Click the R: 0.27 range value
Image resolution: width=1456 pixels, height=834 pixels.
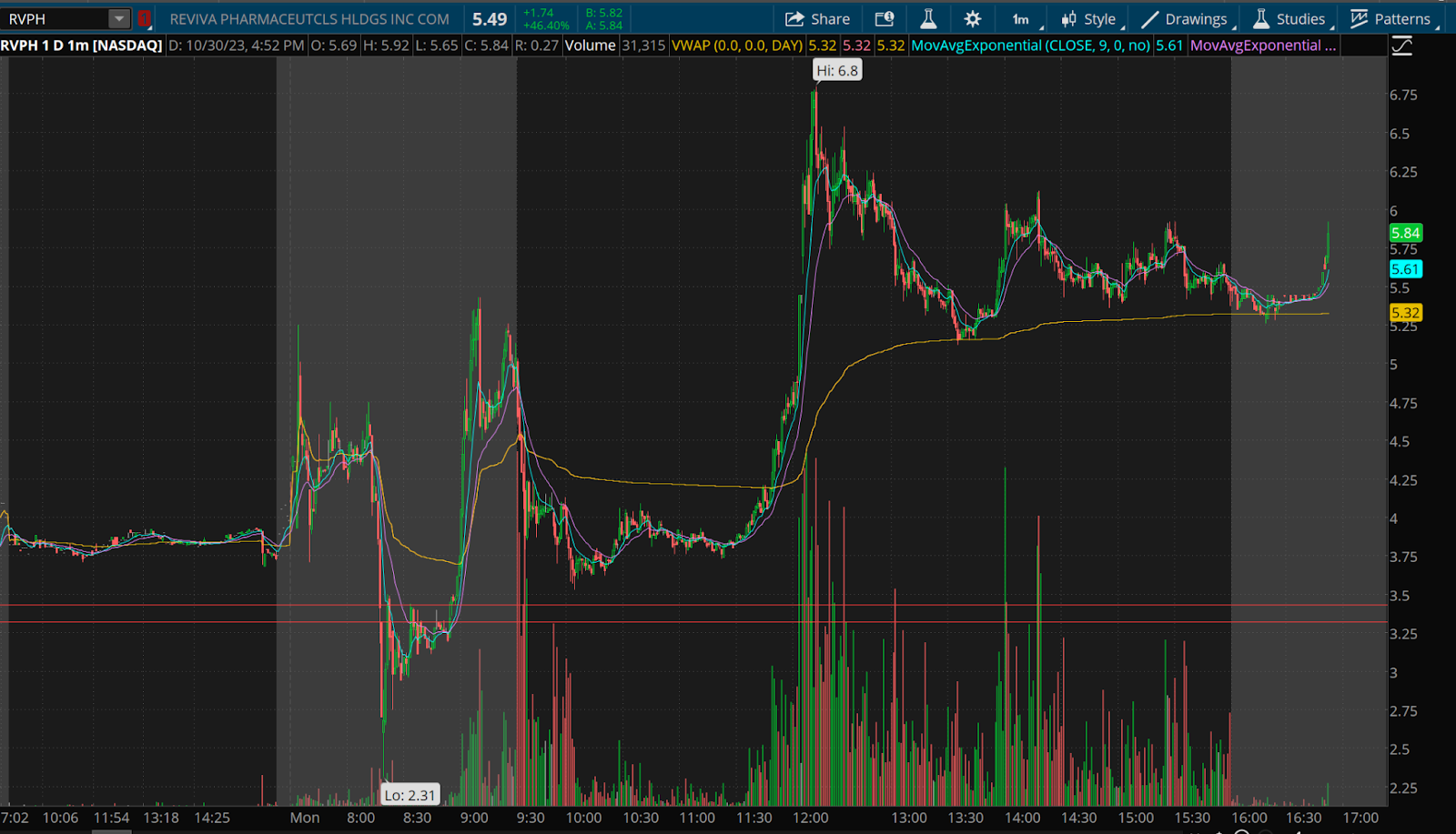[x=537, y=45]
